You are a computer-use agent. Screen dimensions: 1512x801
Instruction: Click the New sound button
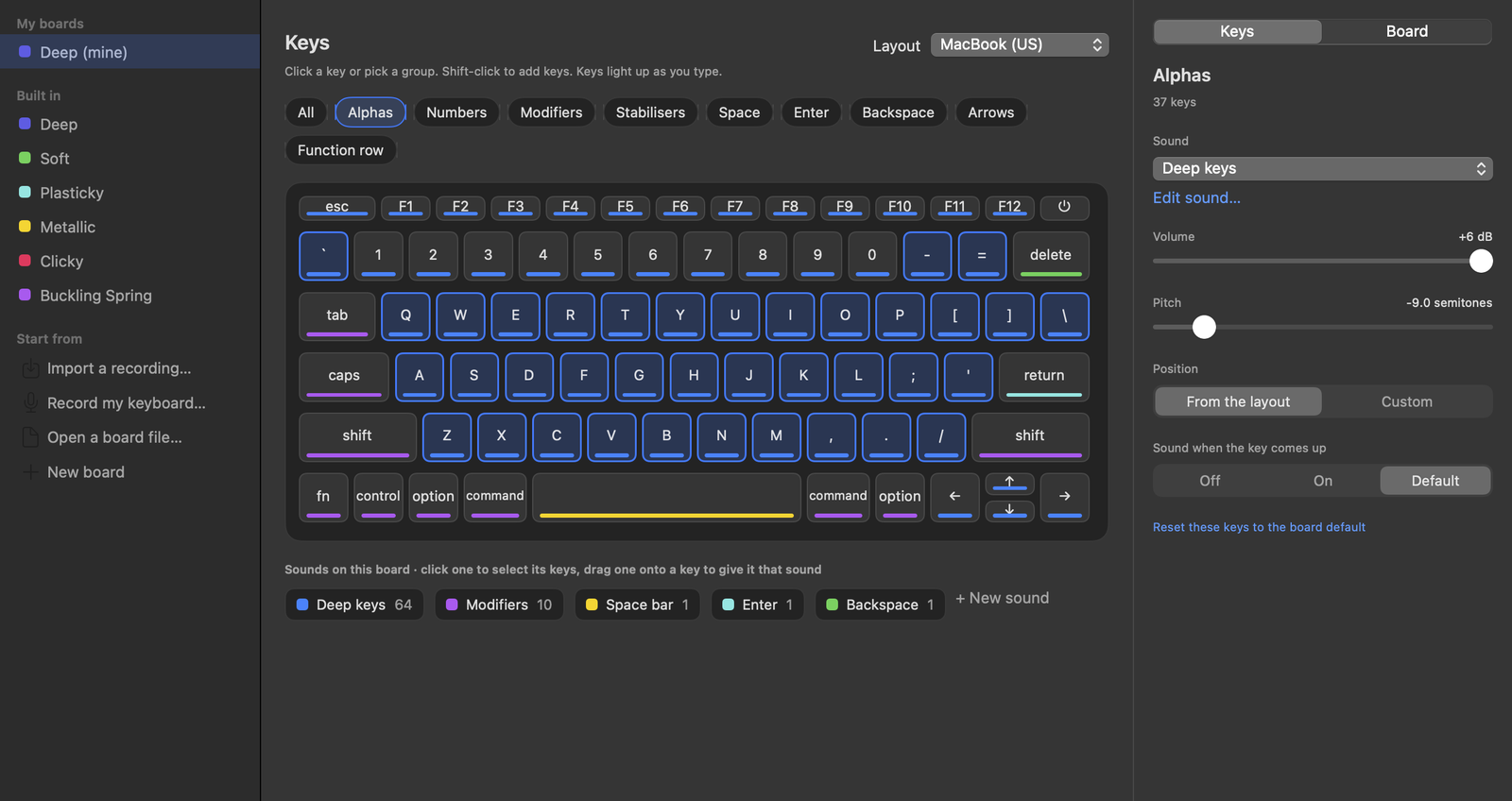pyautogui.click(x=1002, y=598)
